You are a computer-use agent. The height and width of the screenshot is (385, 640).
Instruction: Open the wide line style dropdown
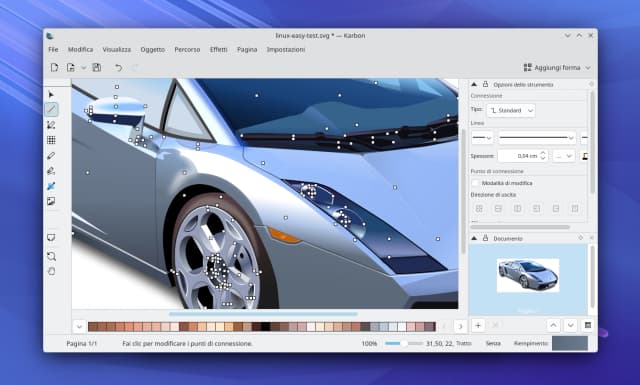pyautogui.click(x=537, y=138)
